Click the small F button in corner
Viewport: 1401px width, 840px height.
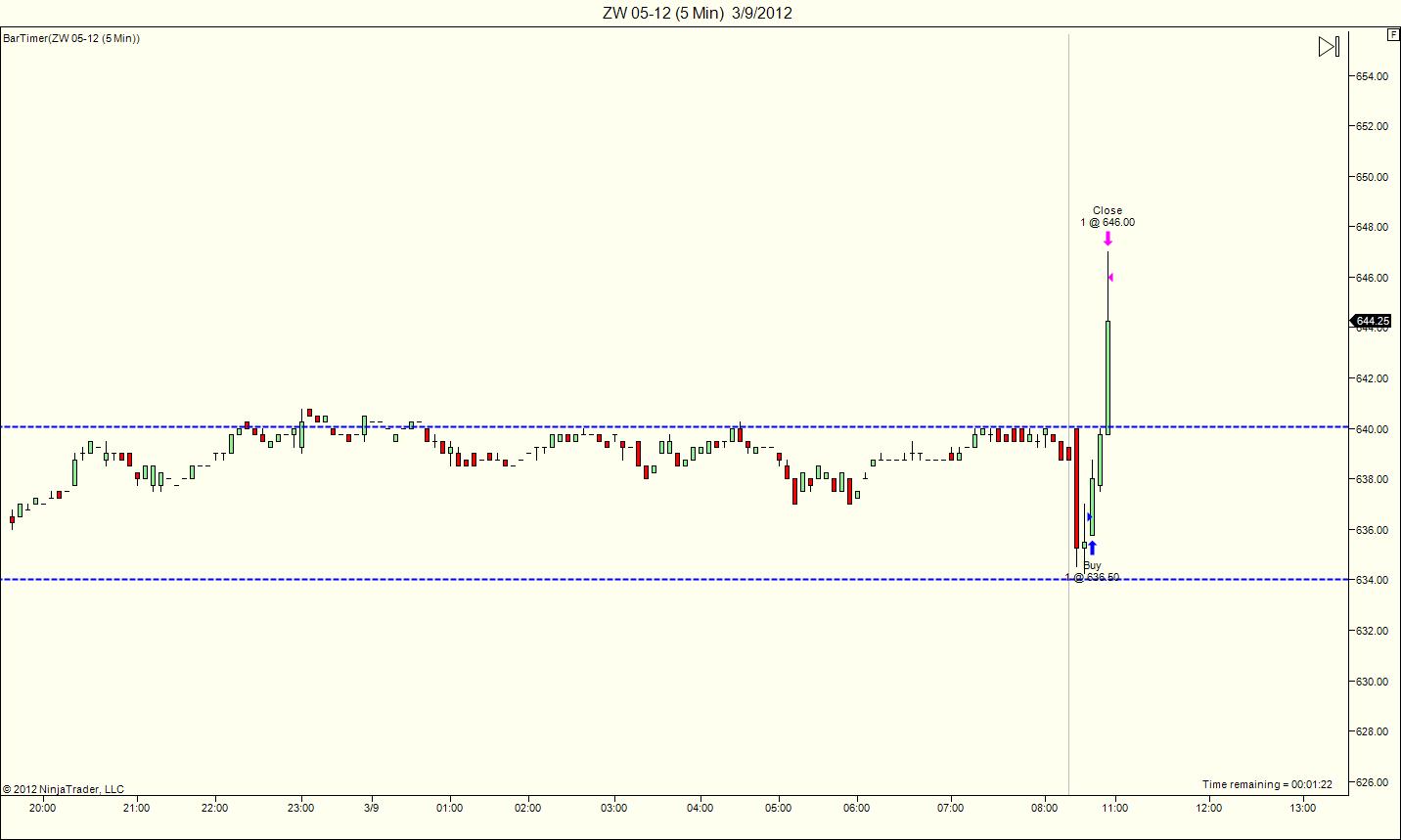point(1393,34)
